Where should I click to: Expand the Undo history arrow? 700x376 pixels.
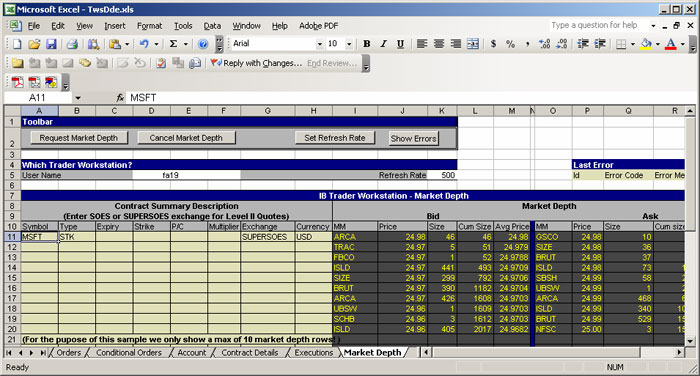(x=156, y=44)
